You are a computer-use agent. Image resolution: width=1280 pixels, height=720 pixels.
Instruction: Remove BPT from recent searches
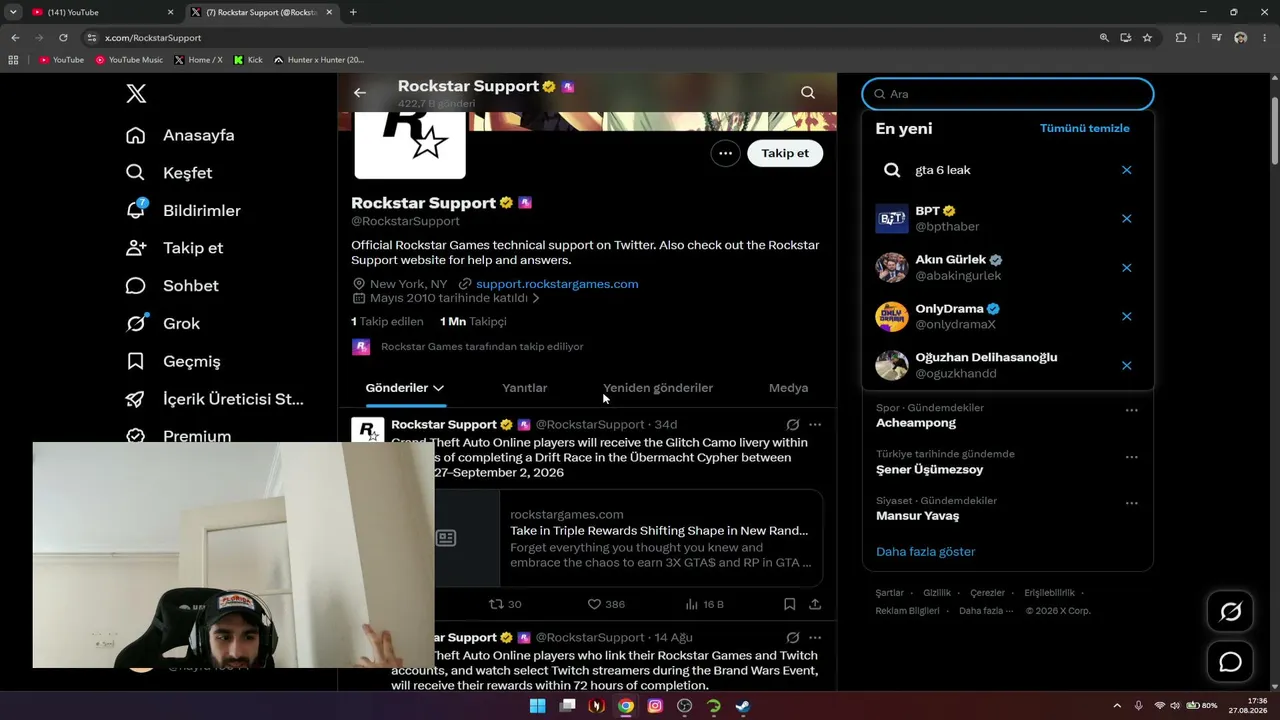pos(1126,219)
